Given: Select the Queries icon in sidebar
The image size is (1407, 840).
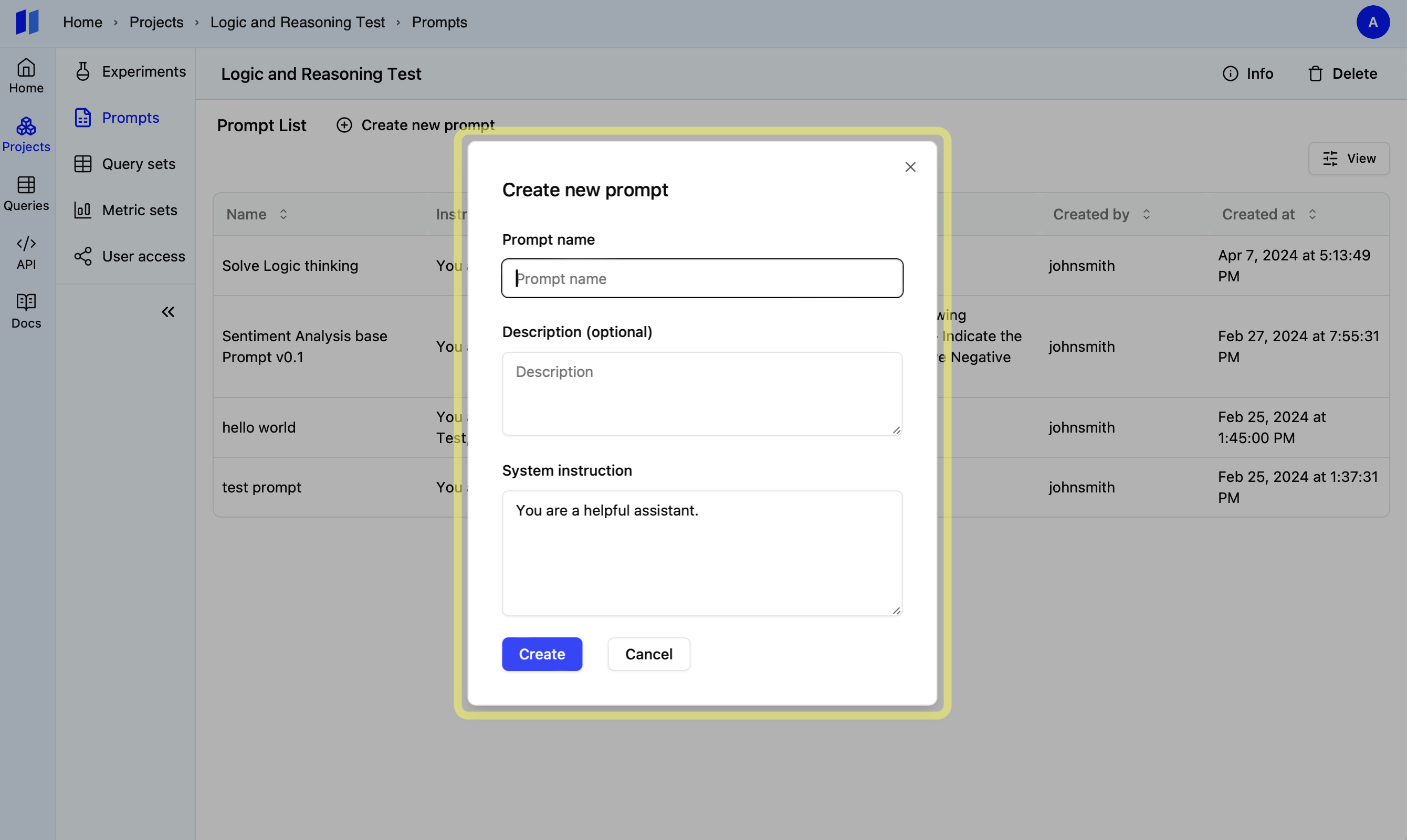Looking at the screenshot, I should click(26, 185).
